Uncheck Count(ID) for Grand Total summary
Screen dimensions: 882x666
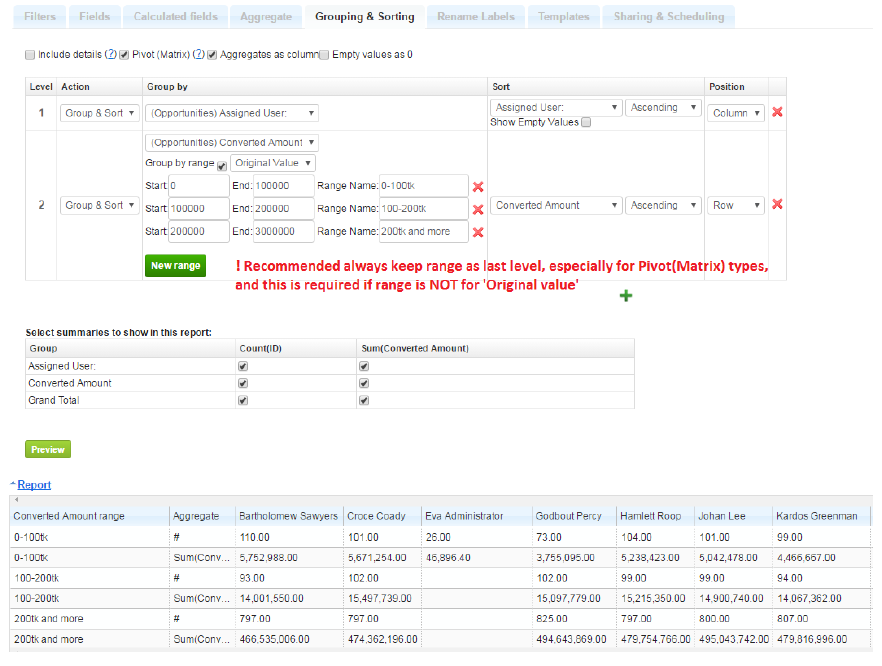coord(243,400)
